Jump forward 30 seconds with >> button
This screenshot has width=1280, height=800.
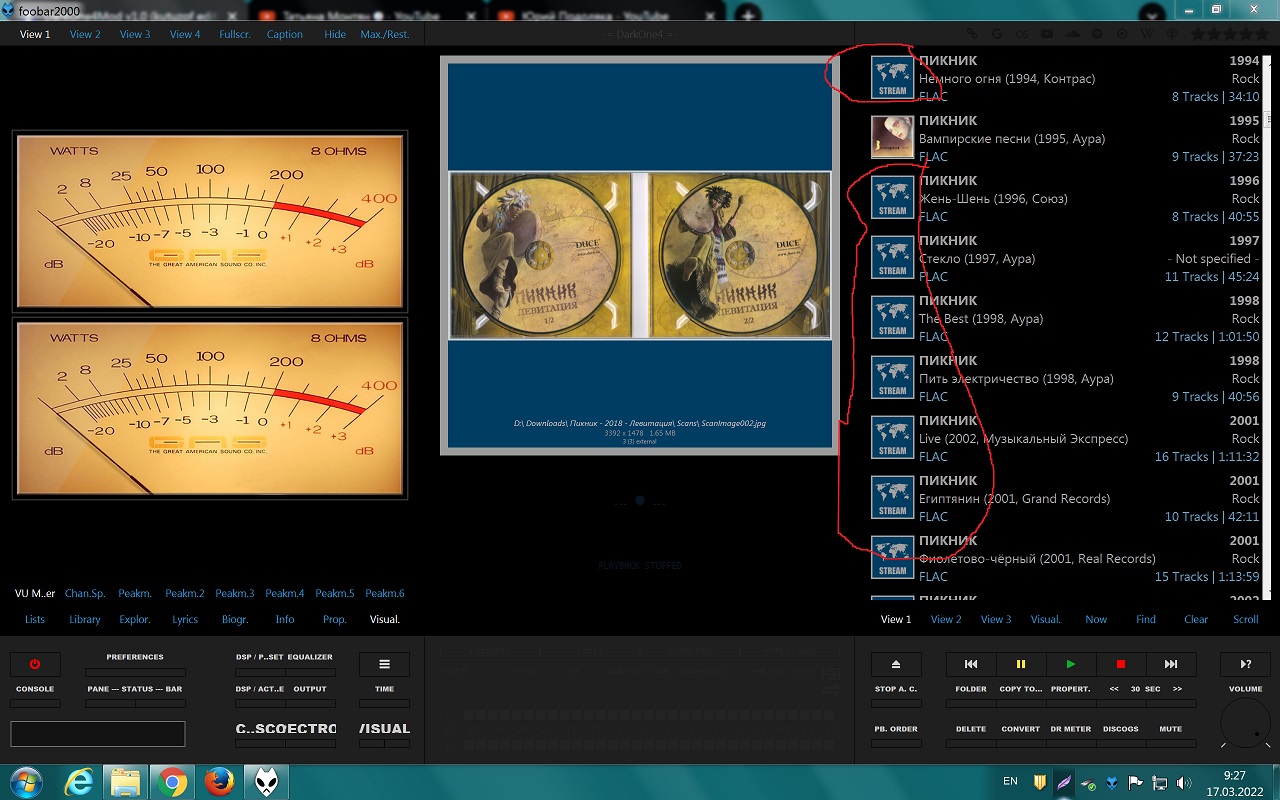[x=1177, y=689]
